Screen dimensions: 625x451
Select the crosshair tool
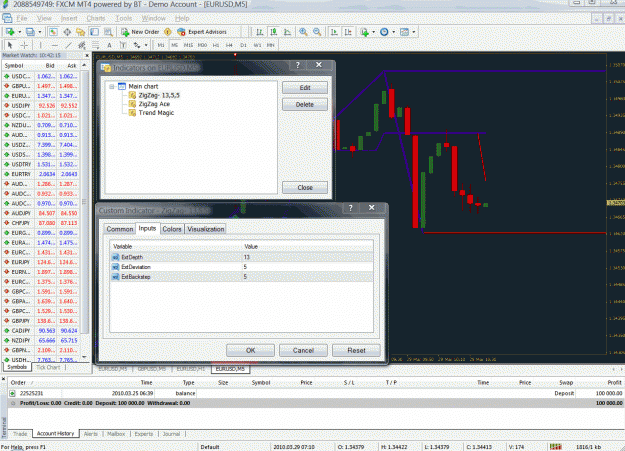click(x=24, y=45)
